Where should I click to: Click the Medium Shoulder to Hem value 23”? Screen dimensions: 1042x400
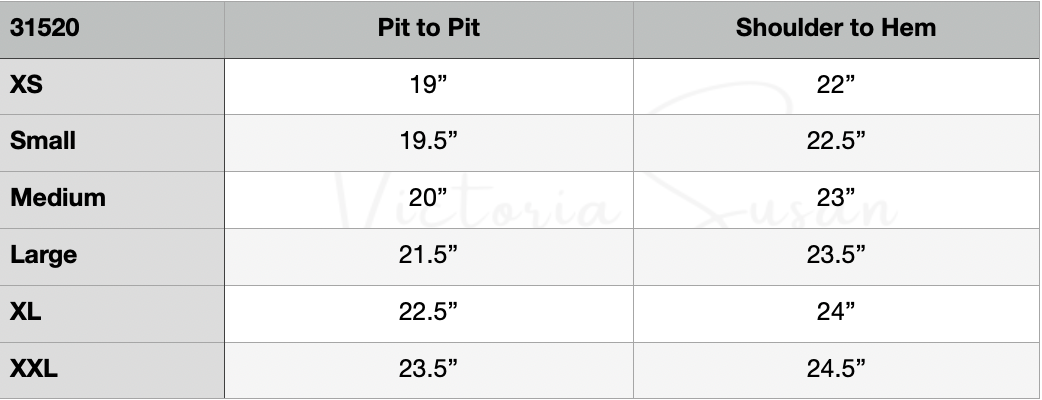pos(835,198)
